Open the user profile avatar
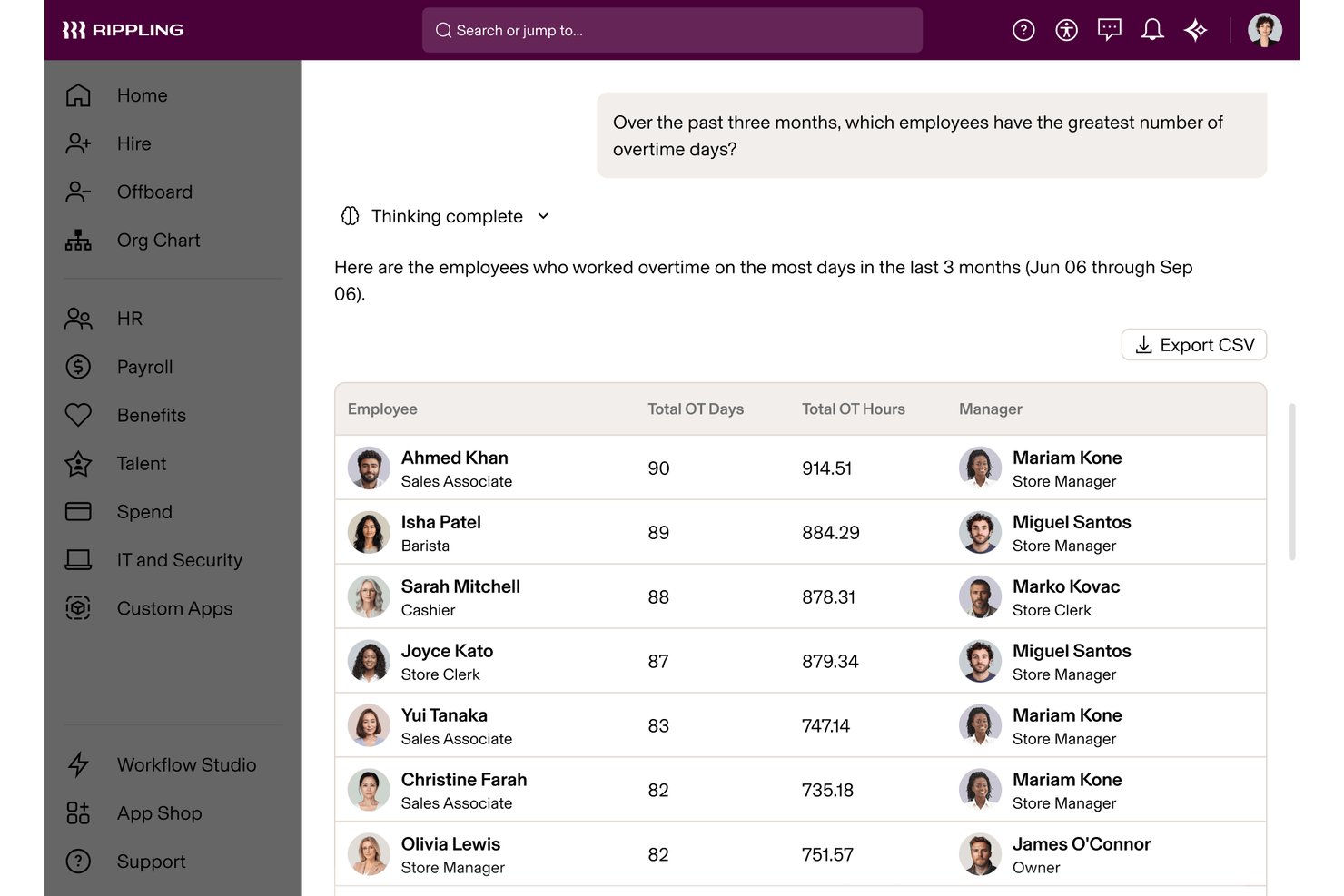 point(1265,30)
